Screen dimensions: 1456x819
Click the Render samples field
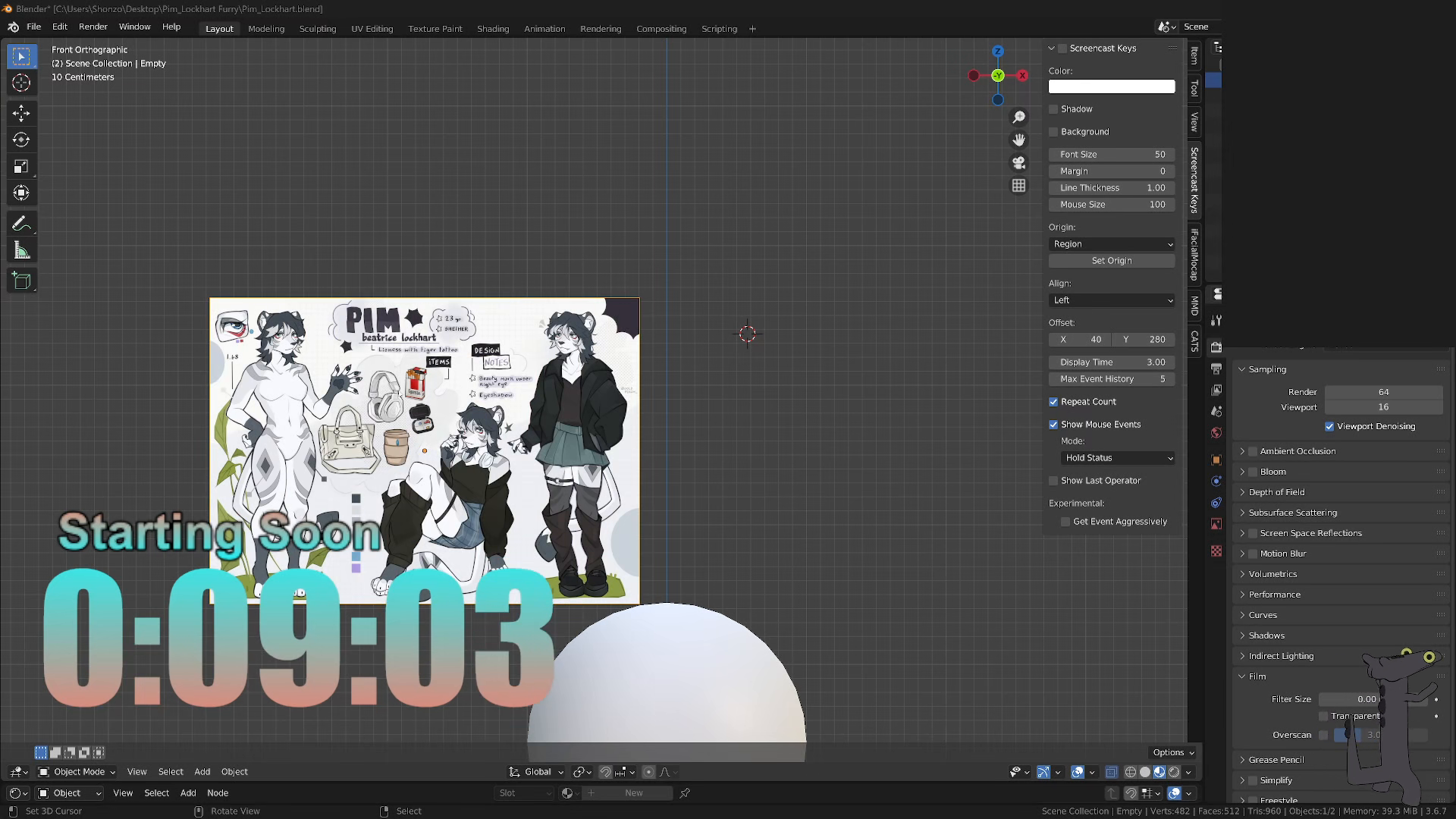pos(1383,392)
